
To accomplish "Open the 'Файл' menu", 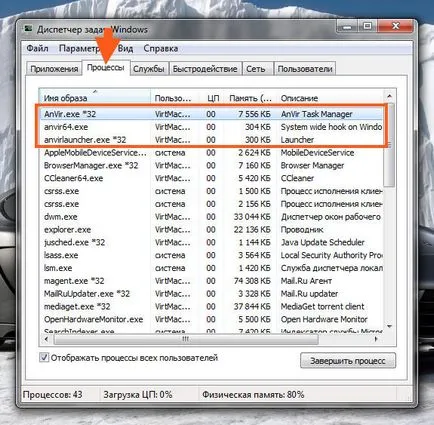I will 37,48.
